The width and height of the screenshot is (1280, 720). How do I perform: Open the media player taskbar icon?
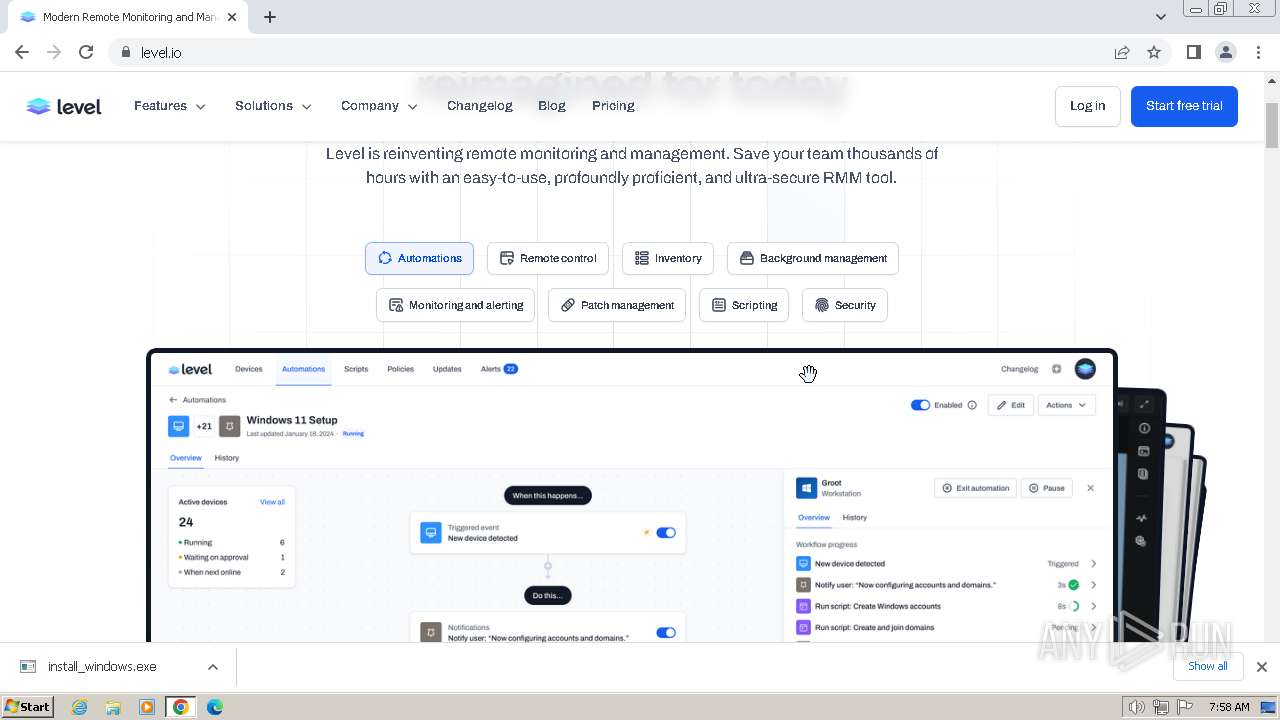click(147, 707)
